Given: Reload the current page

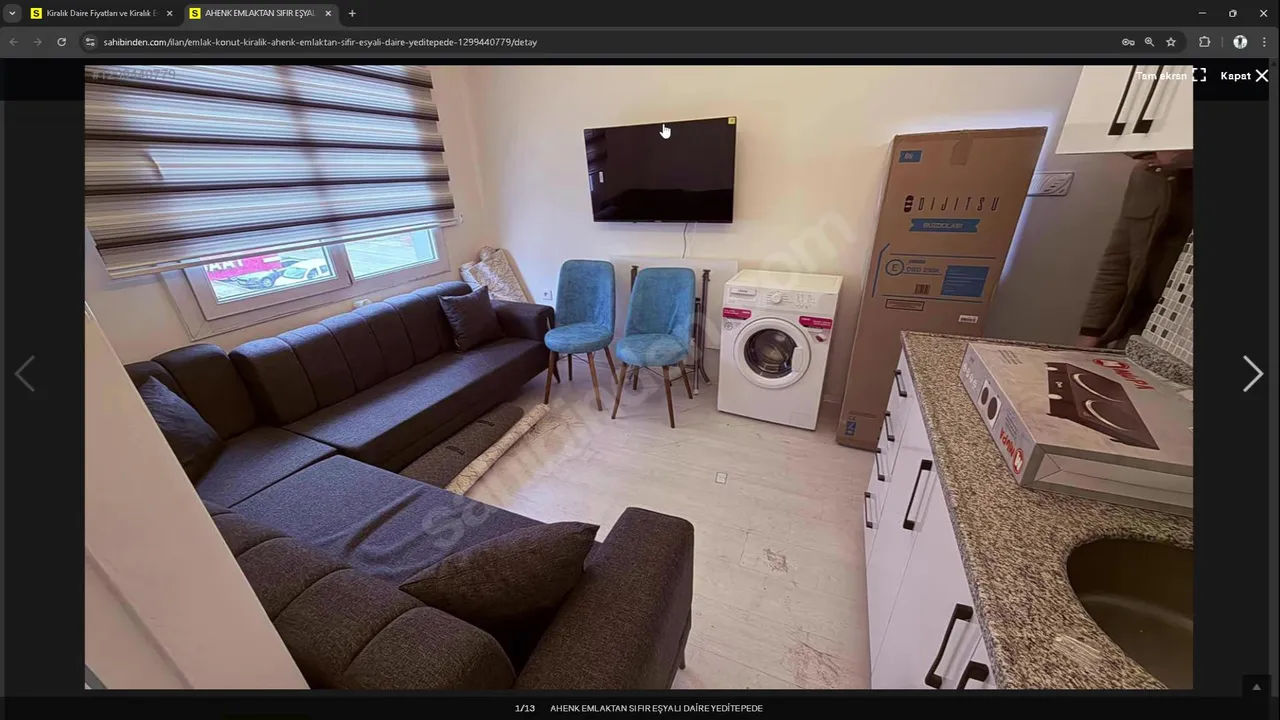Looking at the screenshot, I should [61, 42].
